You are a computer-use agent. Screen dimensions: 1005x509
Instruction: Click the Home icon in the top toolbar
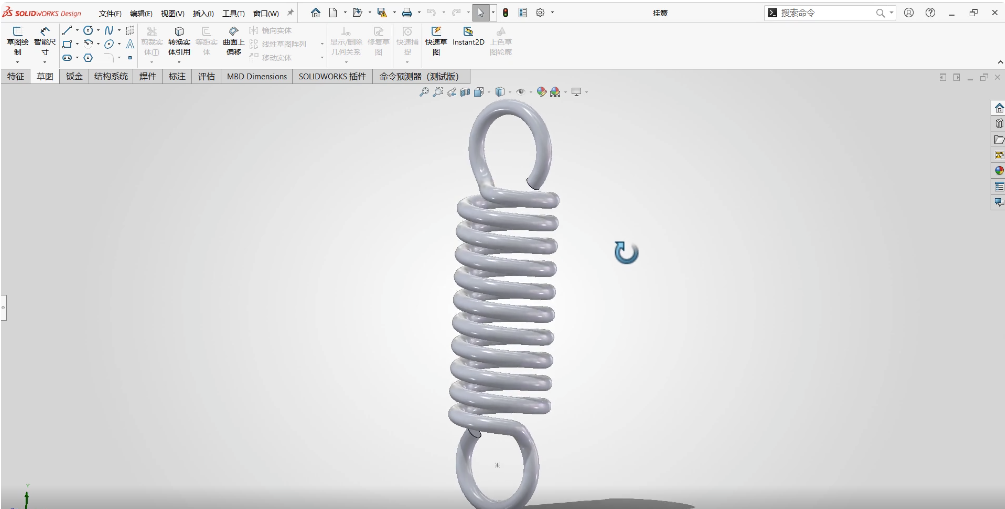316,13
